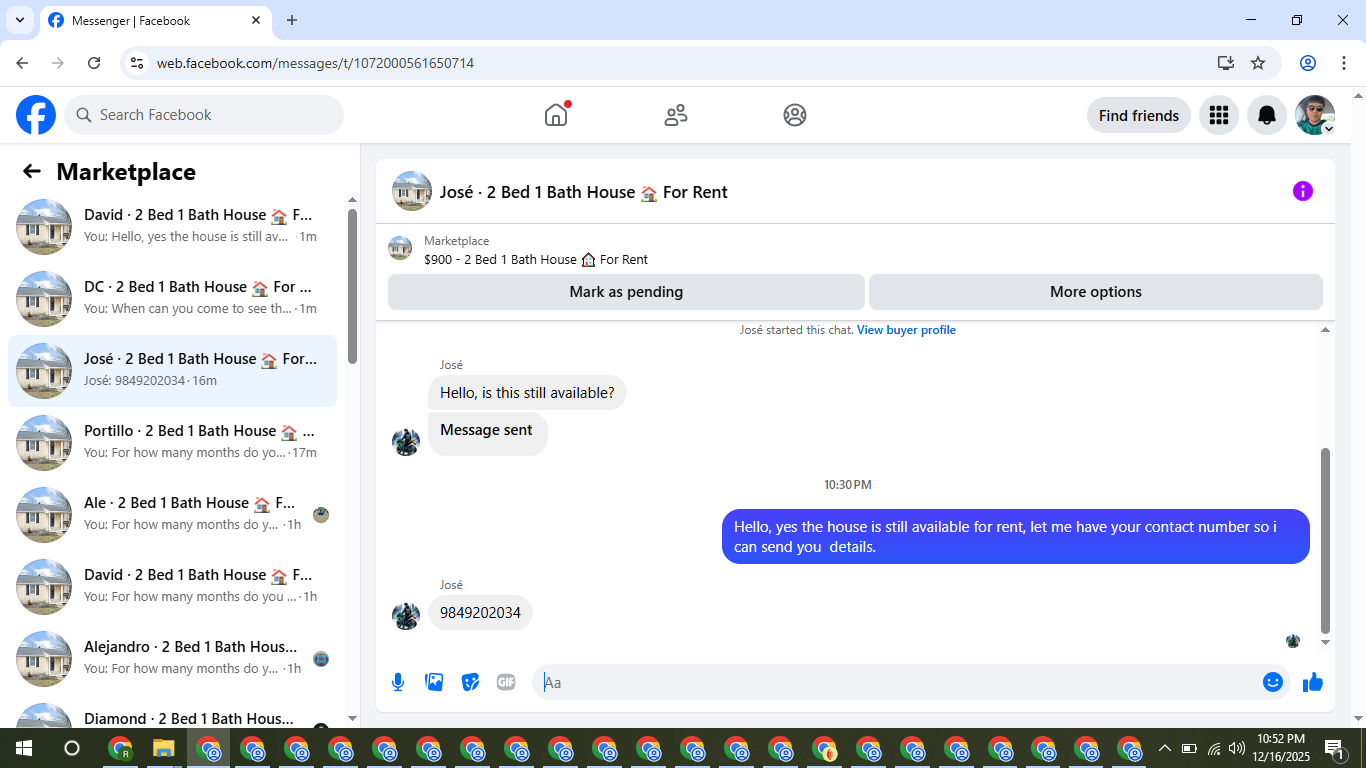Click the Wi-Fi network tray icon
The width and height of the screenshot is (1366, 768).
pos(1213,748)
